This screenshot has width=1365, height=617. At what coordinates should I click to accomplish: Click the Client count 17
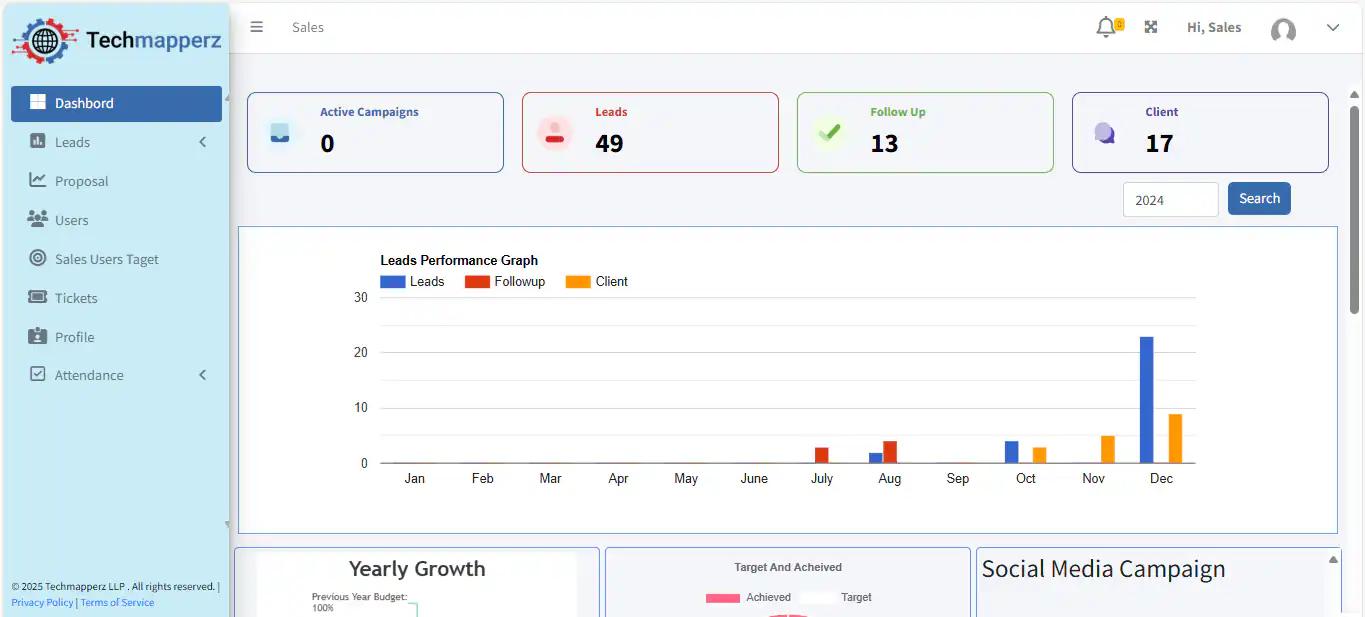click(1159, 144)
